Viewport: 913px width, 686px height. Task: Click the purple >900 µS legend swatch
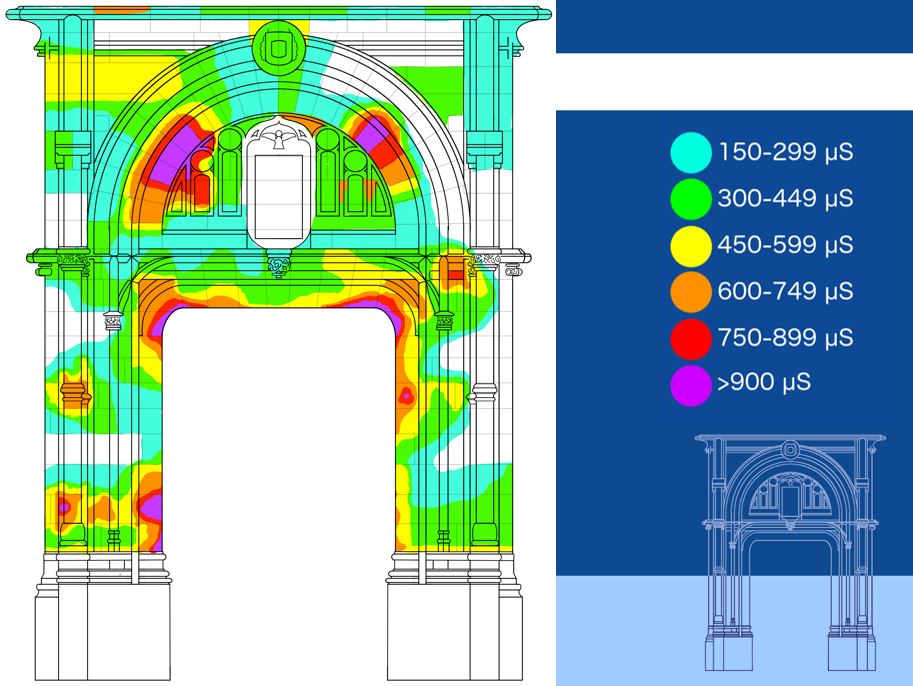[691, 385]
